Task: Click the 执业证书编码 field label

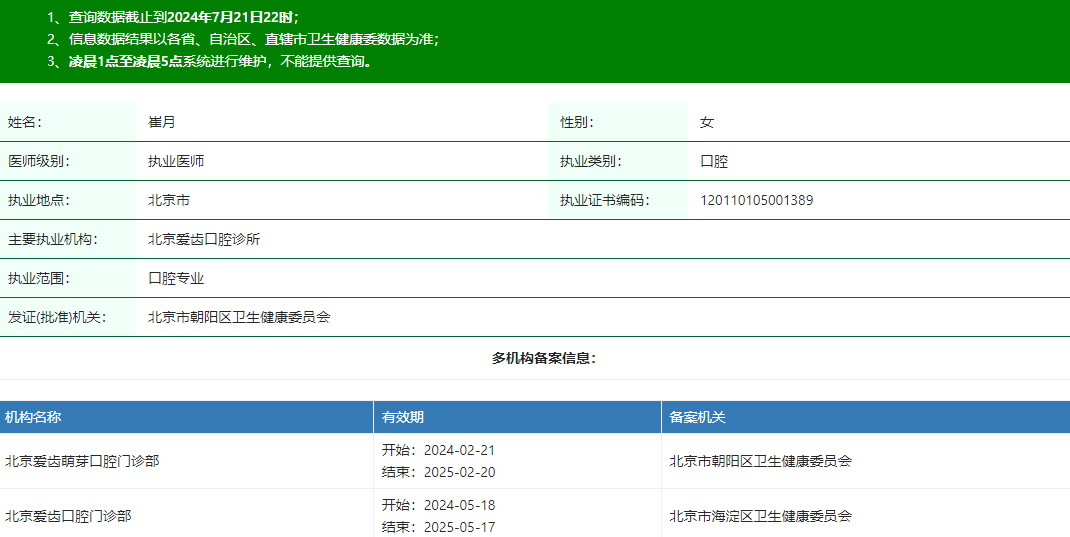Action: click(x=604, y=200)
